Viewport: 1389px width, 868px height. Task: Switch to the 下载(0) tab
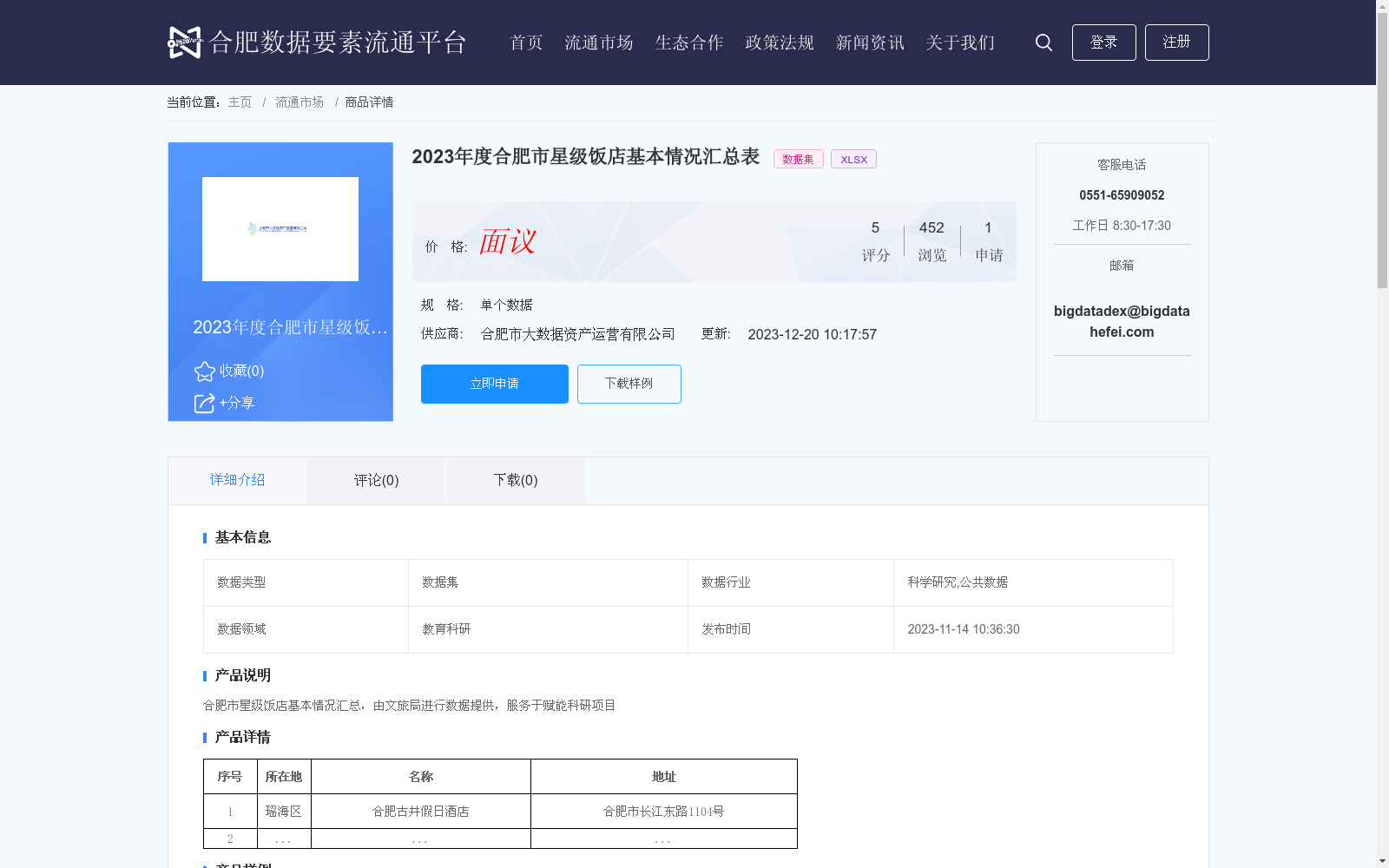pyautogui.click(x=516, y=480)
